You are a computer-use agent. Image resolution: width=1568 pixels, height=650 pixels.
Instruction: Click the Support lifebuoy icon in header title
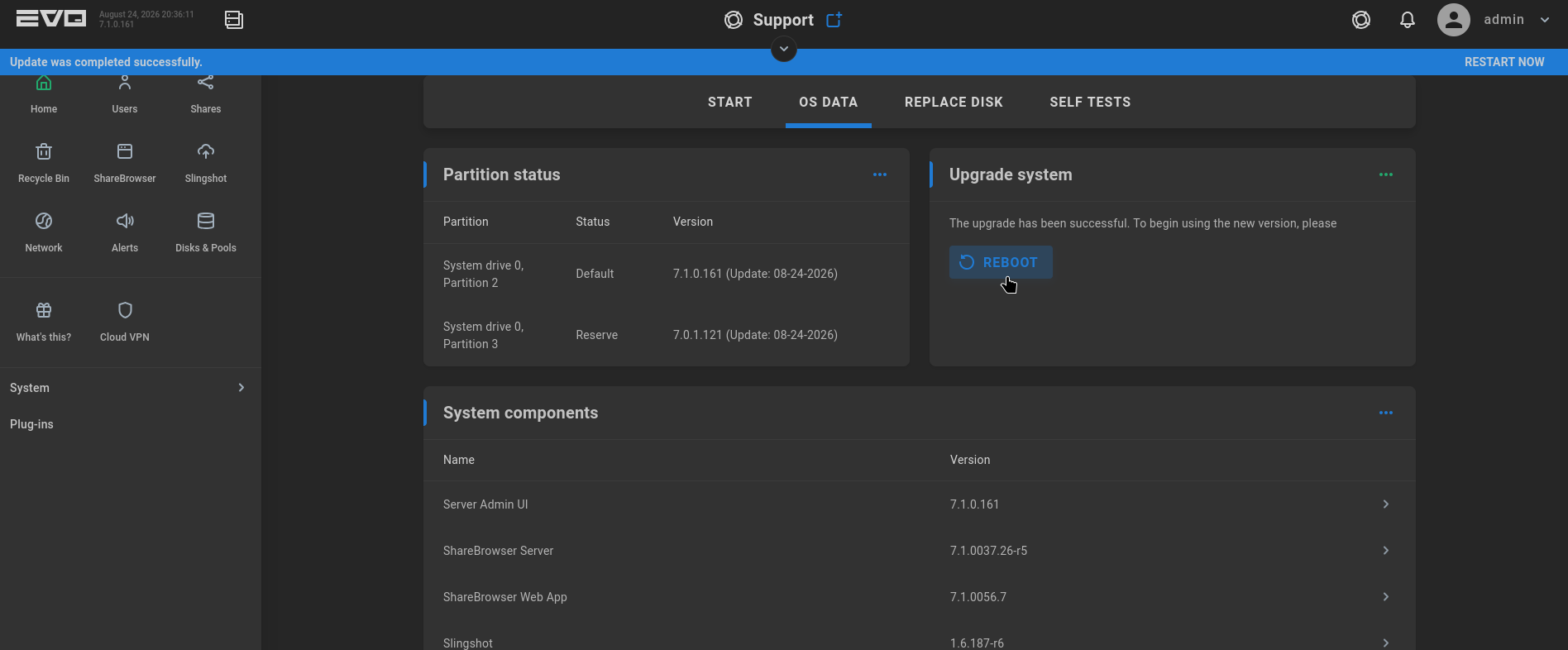coord(734,20)
